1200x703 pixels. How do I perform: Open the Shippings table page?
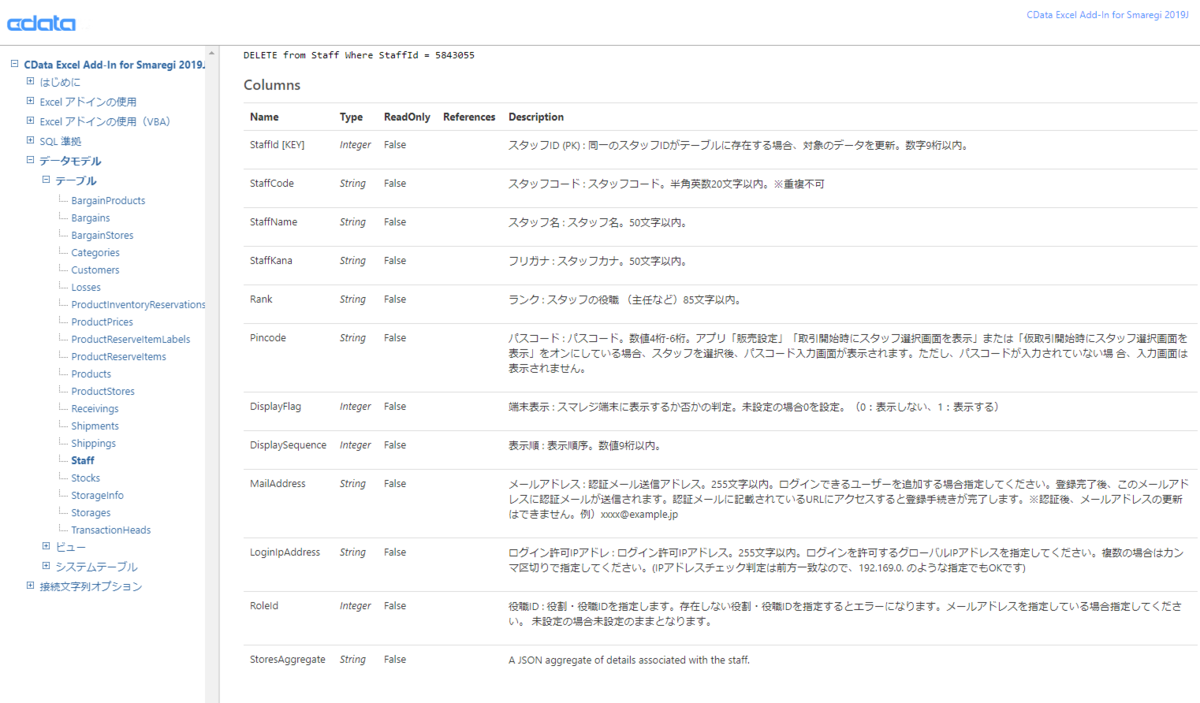[x=93, y=443]
